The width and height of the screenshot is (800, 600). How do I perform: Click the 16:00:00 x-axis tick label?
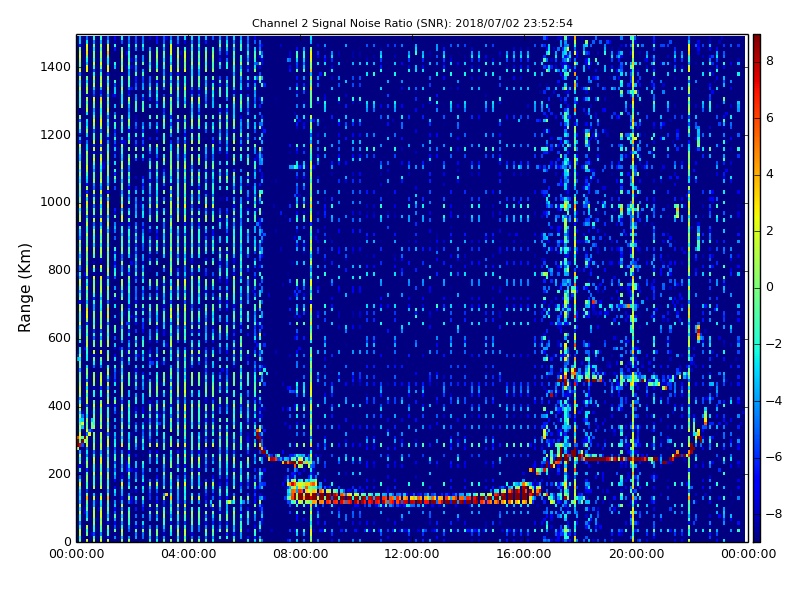pyautogui.click(x=524, y=554)
